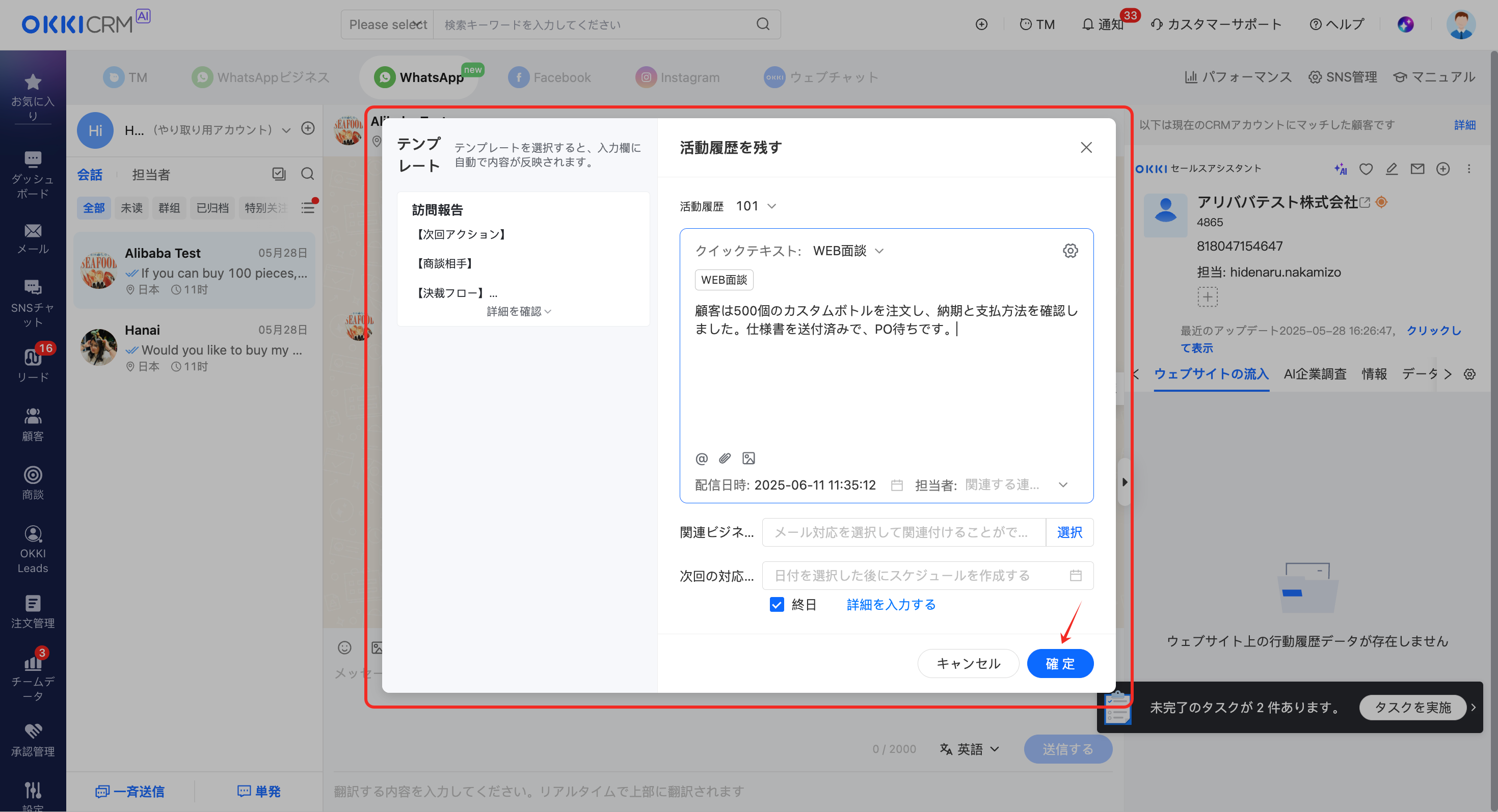Open calendar icon beside 配信日時
1498x812 pixels.
[897, 485]
